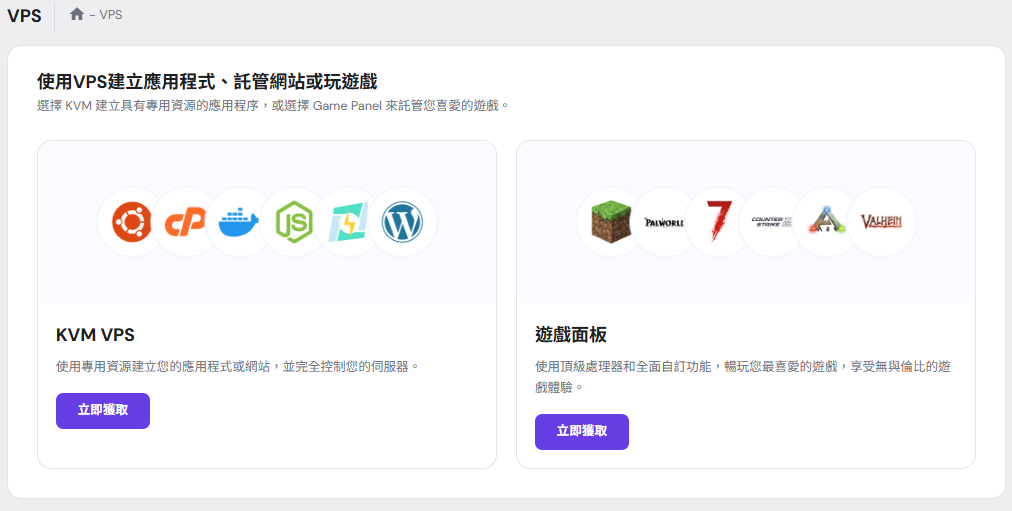Screen dimensions: 1012x511
Task: Click the home icon in breadcrumb
Action: coord(77,14)
